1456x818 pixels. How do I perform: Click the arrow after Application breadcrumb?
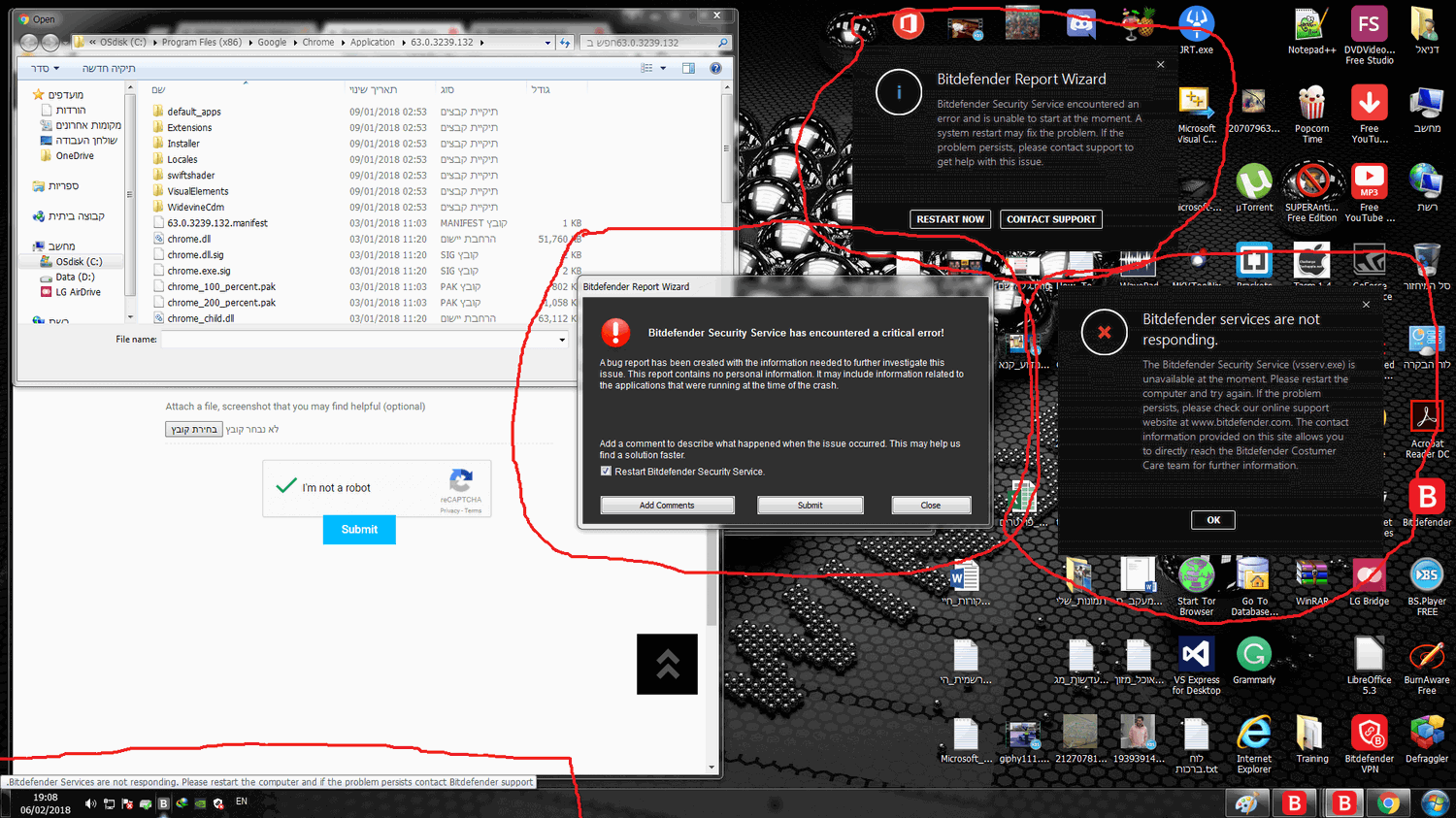pyautogui.click(x=403, y=43)
